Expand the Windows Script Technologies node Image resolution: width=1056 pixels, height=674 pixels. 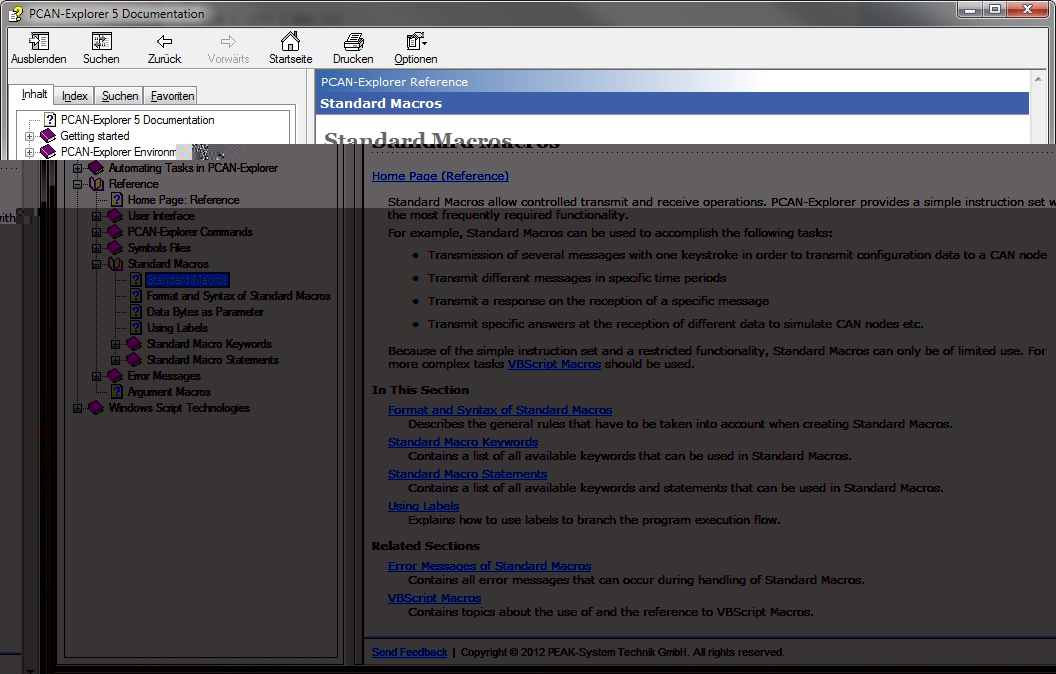click(x=77, y=408)
